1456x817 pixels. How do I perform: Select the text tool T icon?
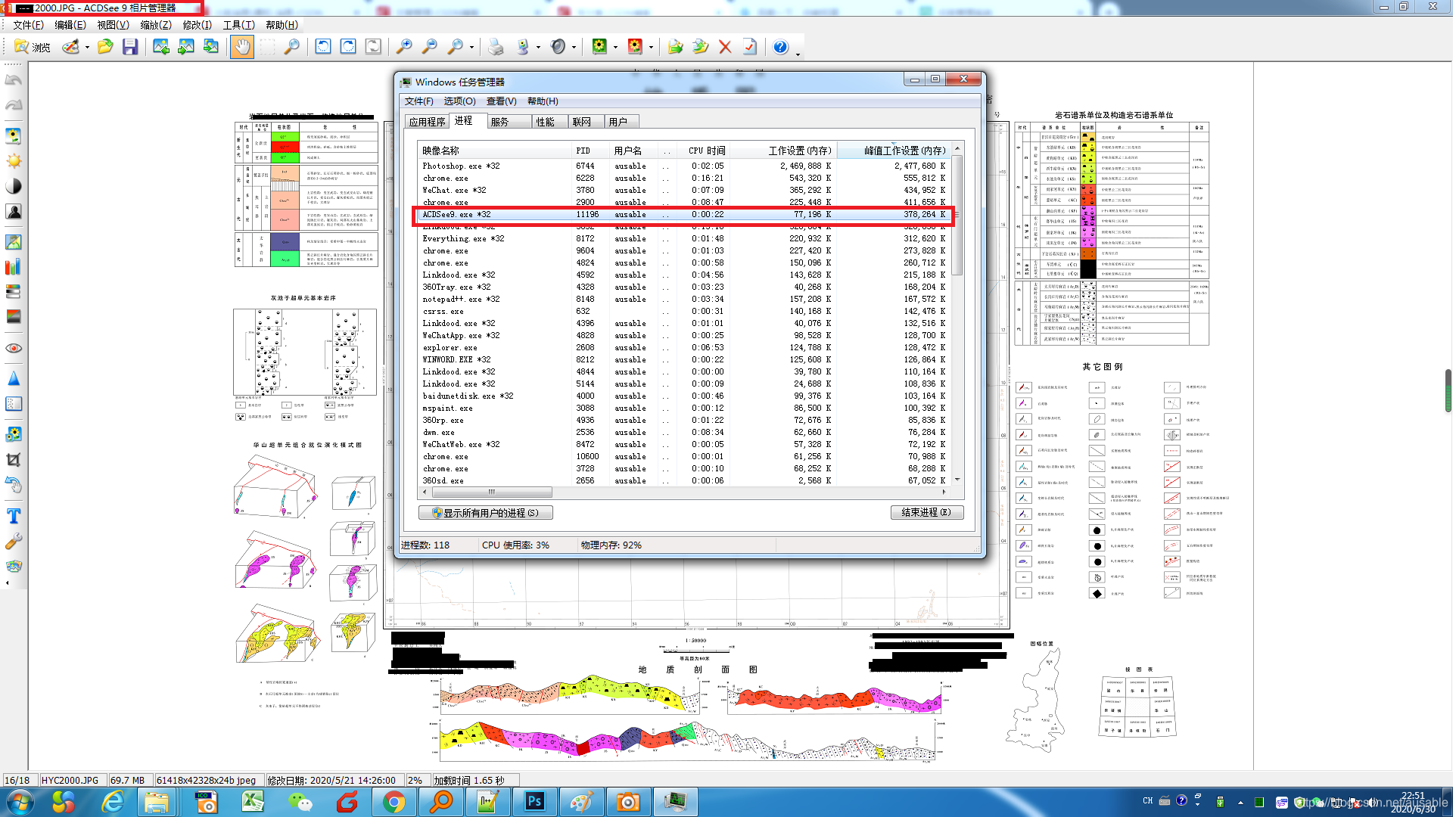click(x=13, y=516)
